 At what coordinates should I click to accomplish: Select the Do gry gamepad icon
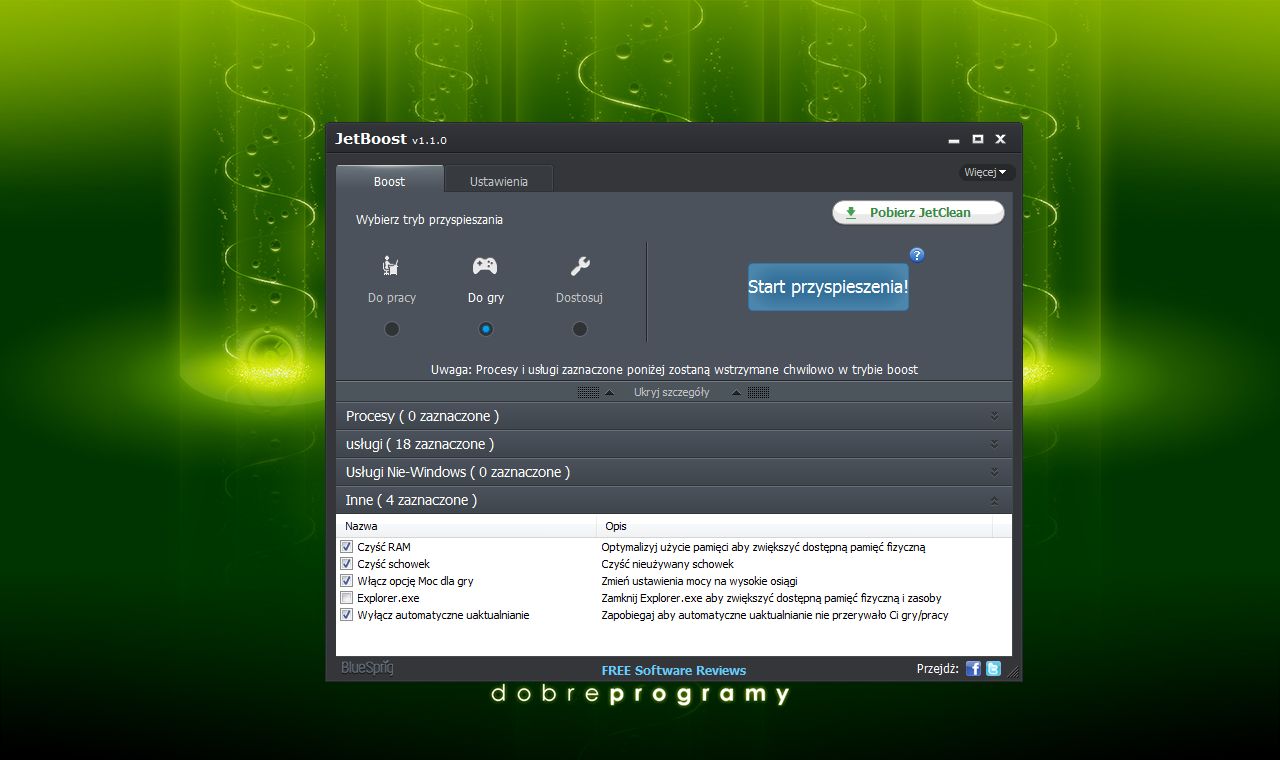tap(485, 266)
